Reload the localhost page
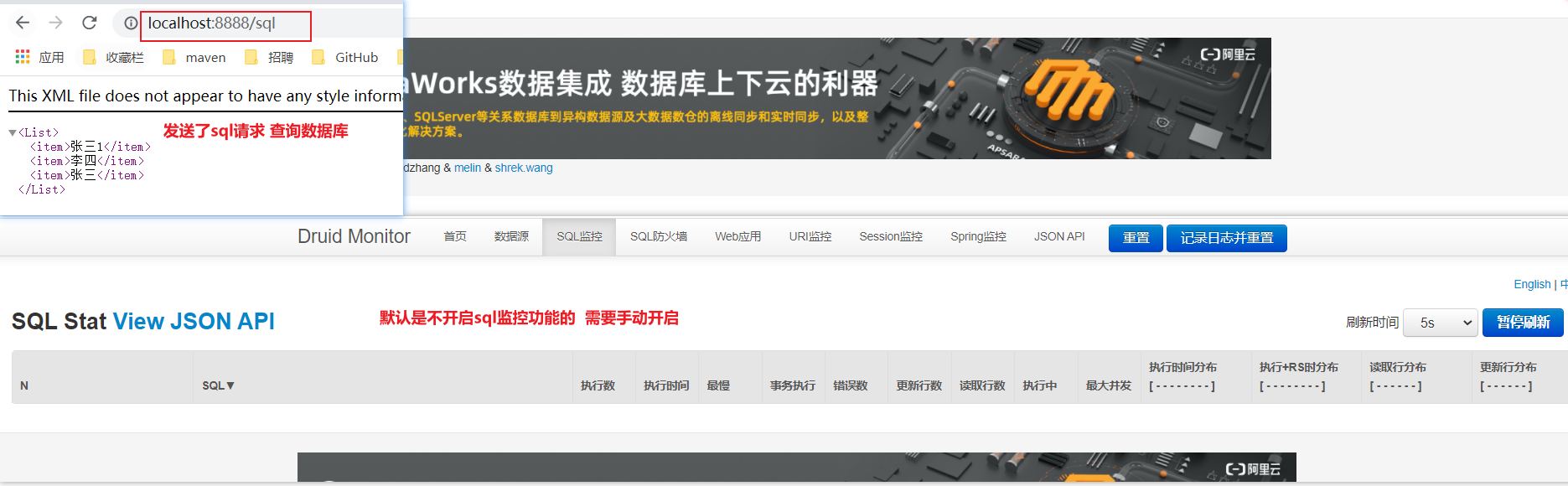 (x=90, y=23)
